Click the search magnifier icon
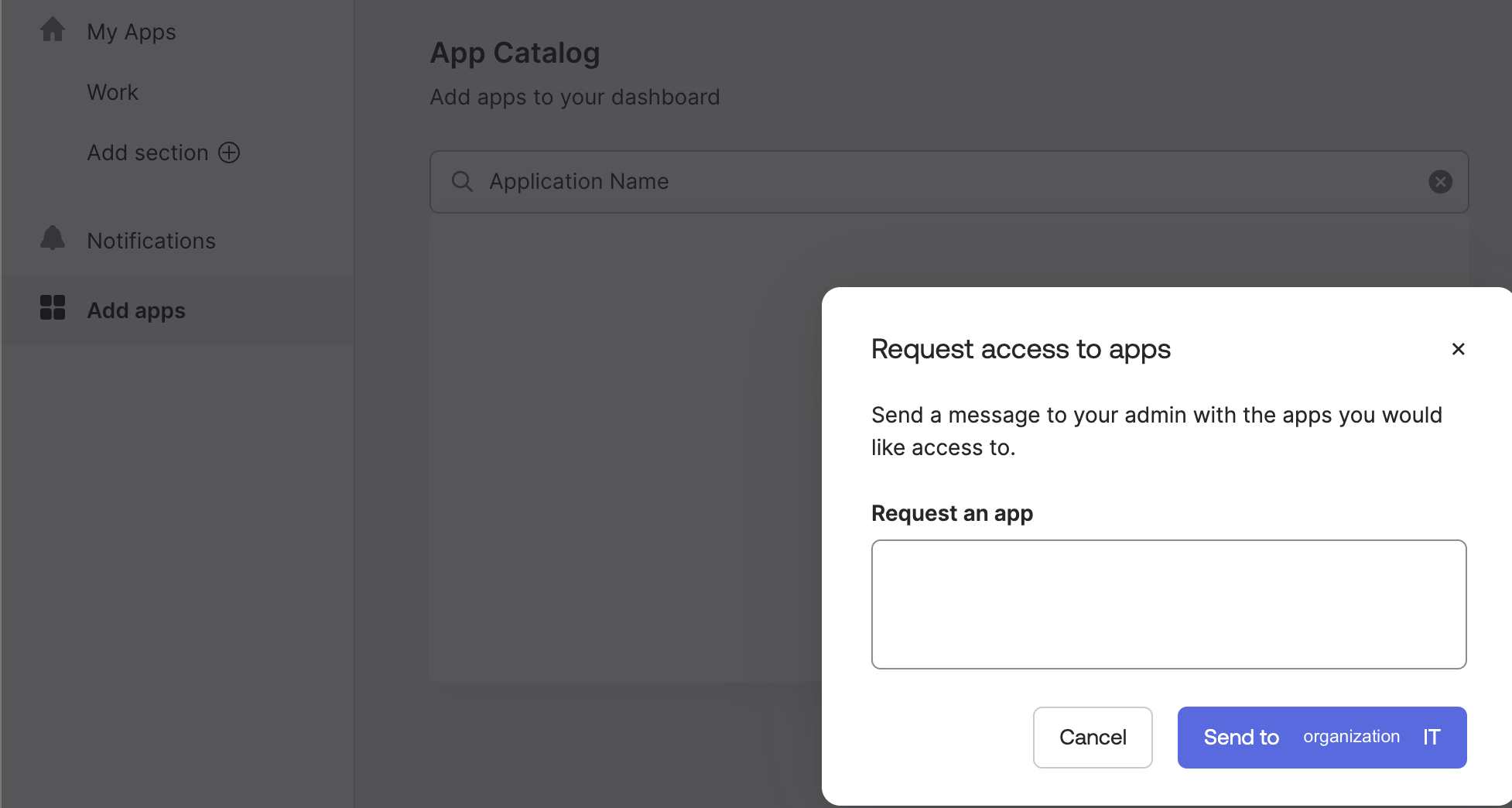This screenshot has height=808, width=1512. click(x=461, y=181)
